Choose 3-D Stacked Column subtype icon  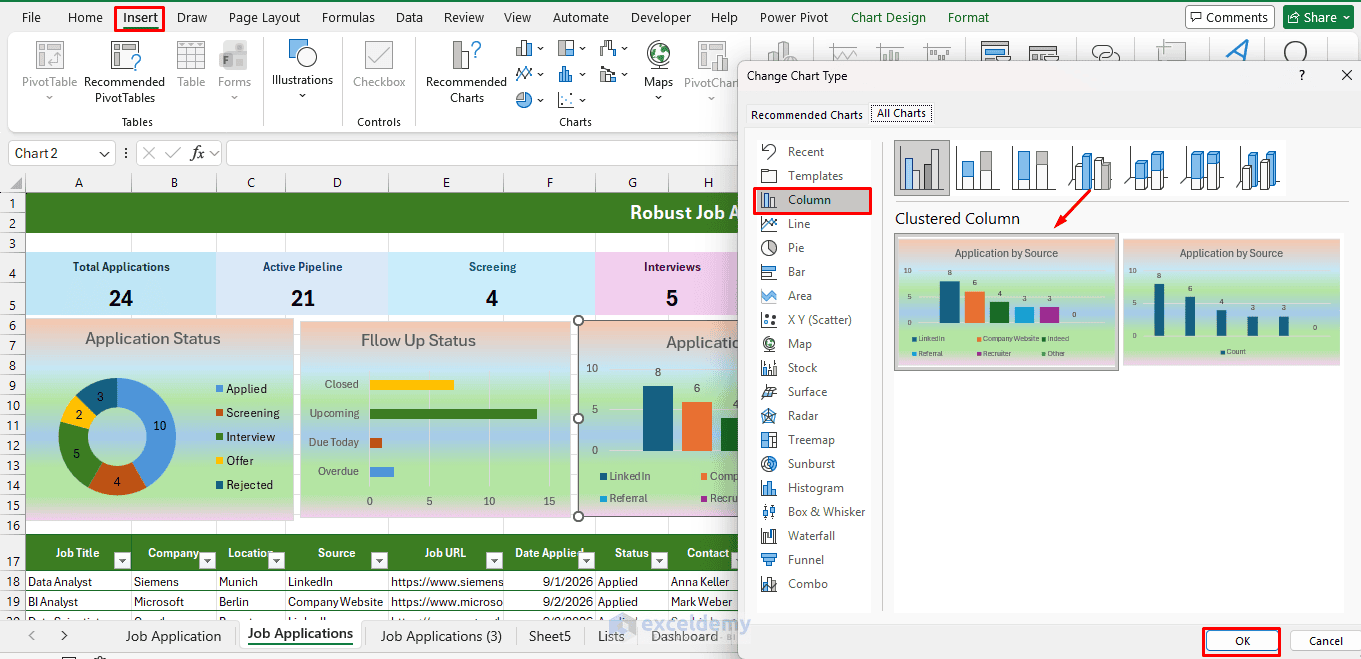(x=1147, y=167)
